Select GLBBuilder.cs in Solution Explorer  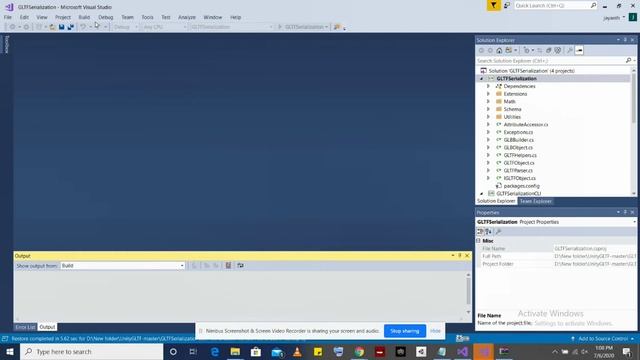(x=518, y=140)
